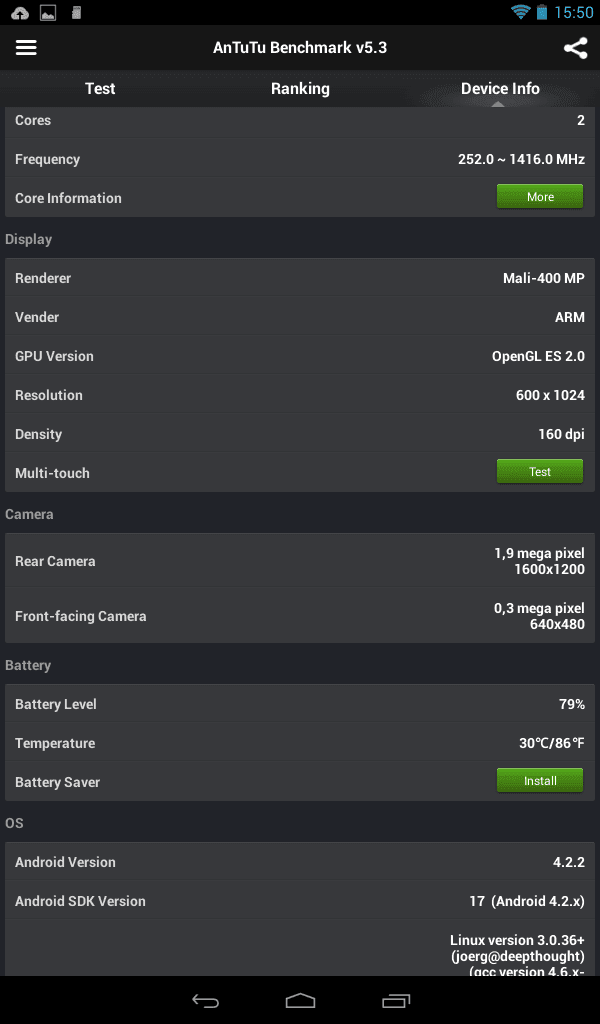
Task: Tap the share icon in header
Action: point(575,48)
